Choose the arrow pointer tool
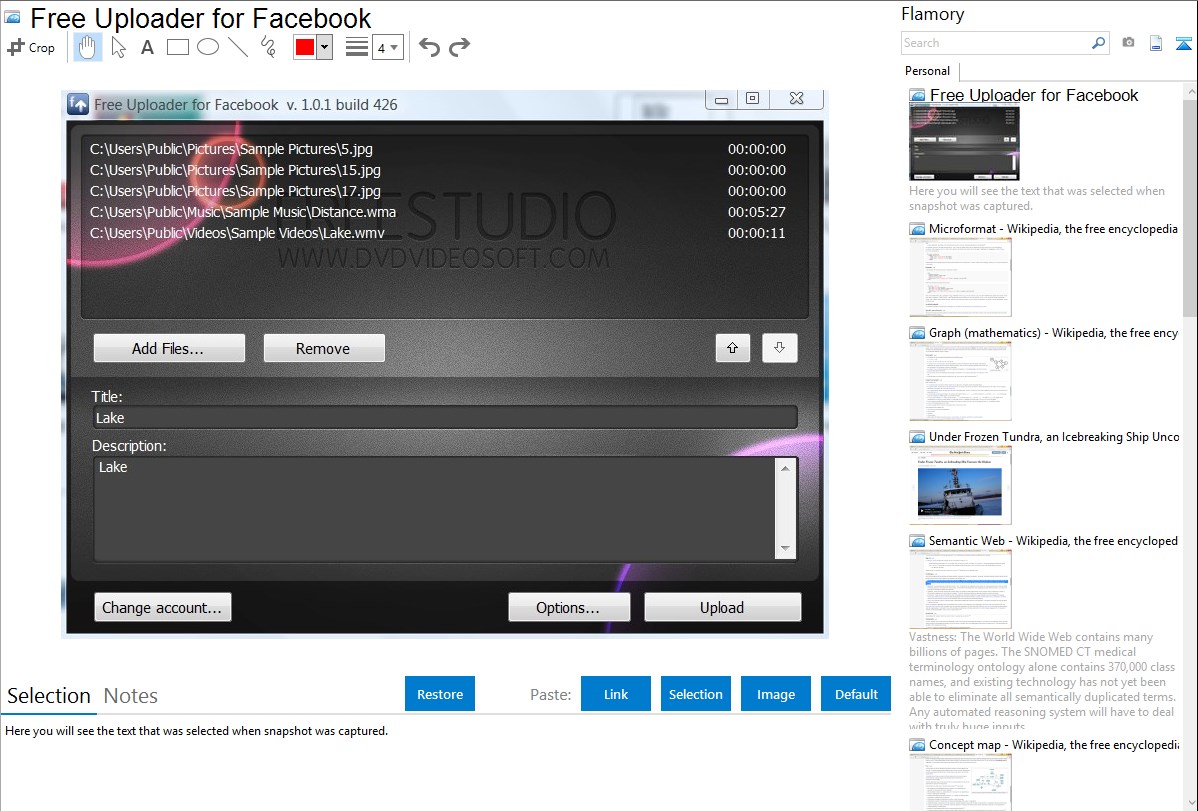 118,47
